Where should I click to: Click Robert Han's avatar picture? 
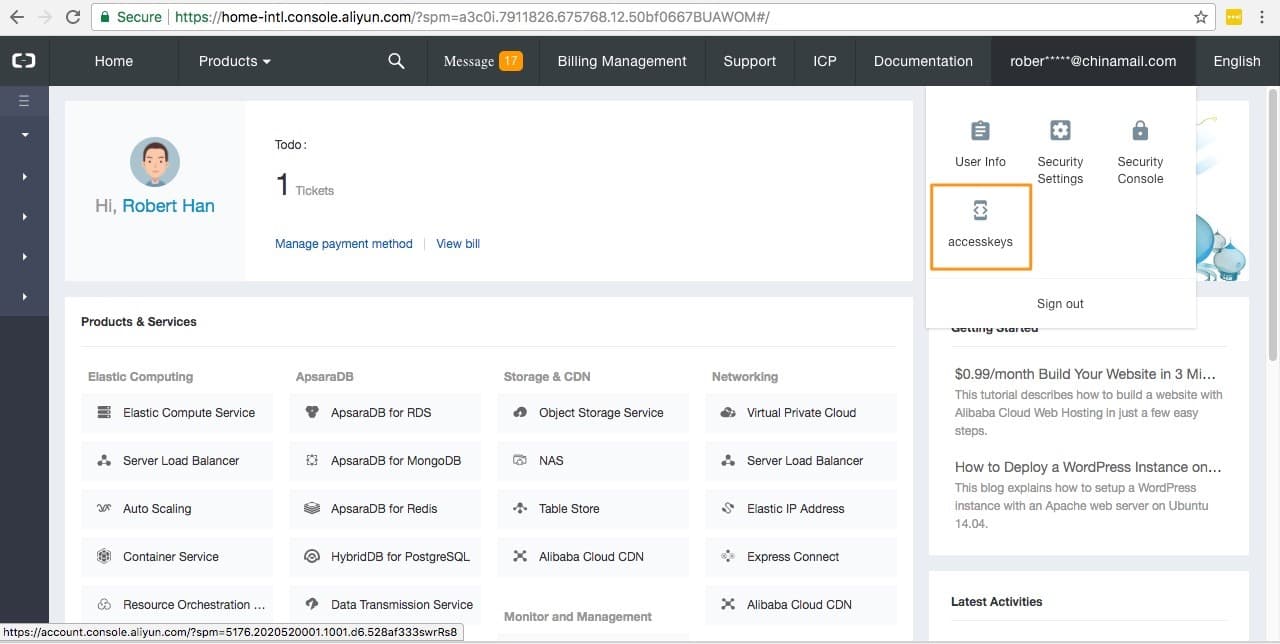coord(155,162)
